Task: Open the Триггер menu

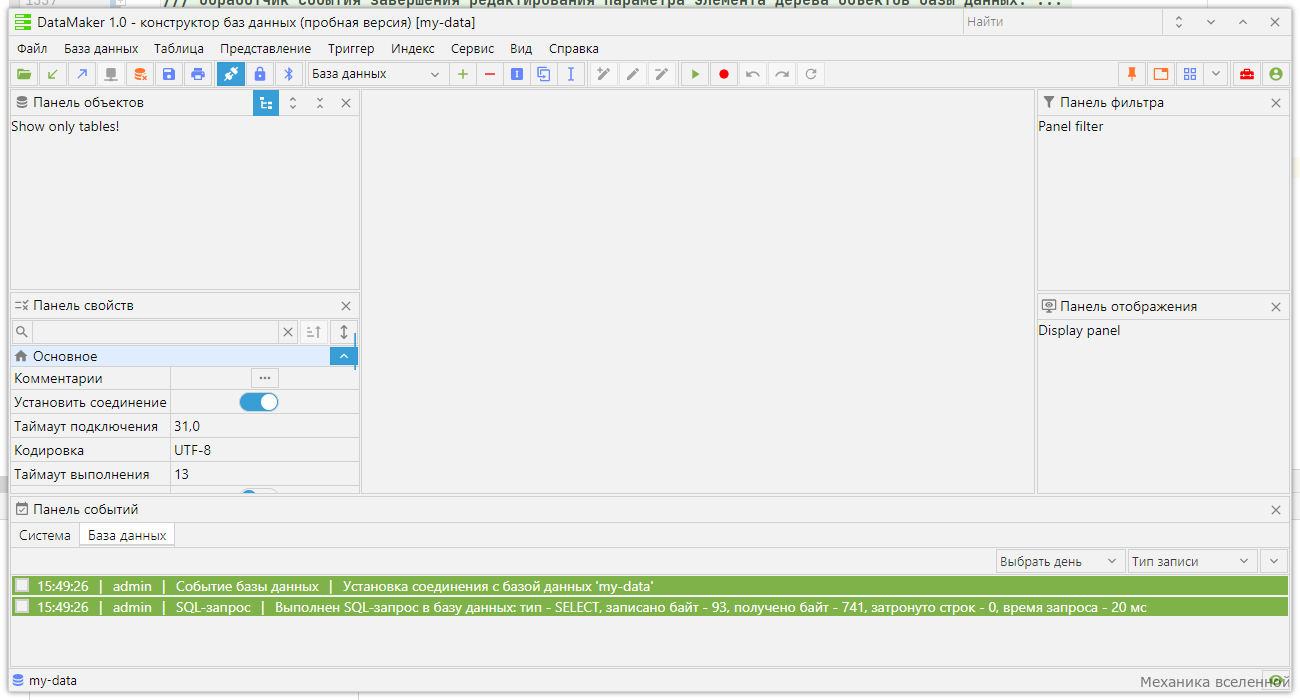Action: (351, 48)
